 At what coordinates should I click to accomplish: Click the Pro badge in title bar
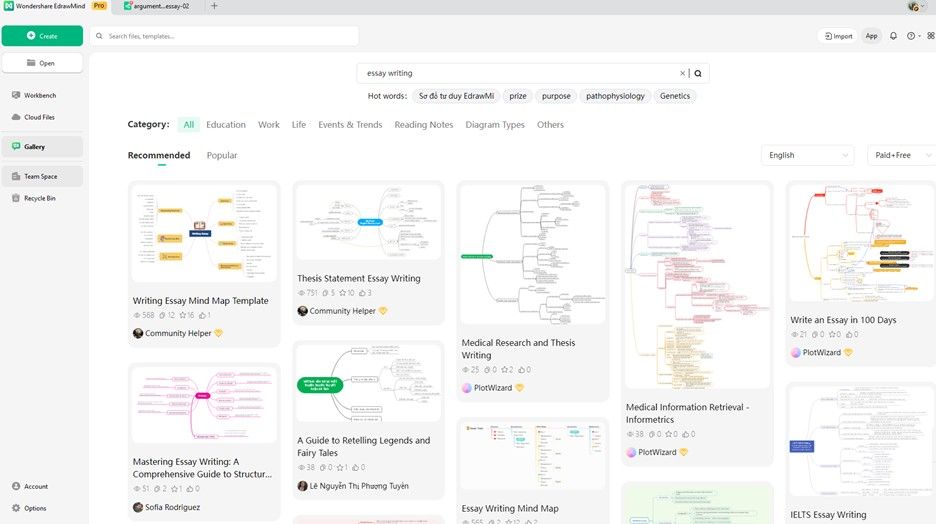click(x=99, y=5)
